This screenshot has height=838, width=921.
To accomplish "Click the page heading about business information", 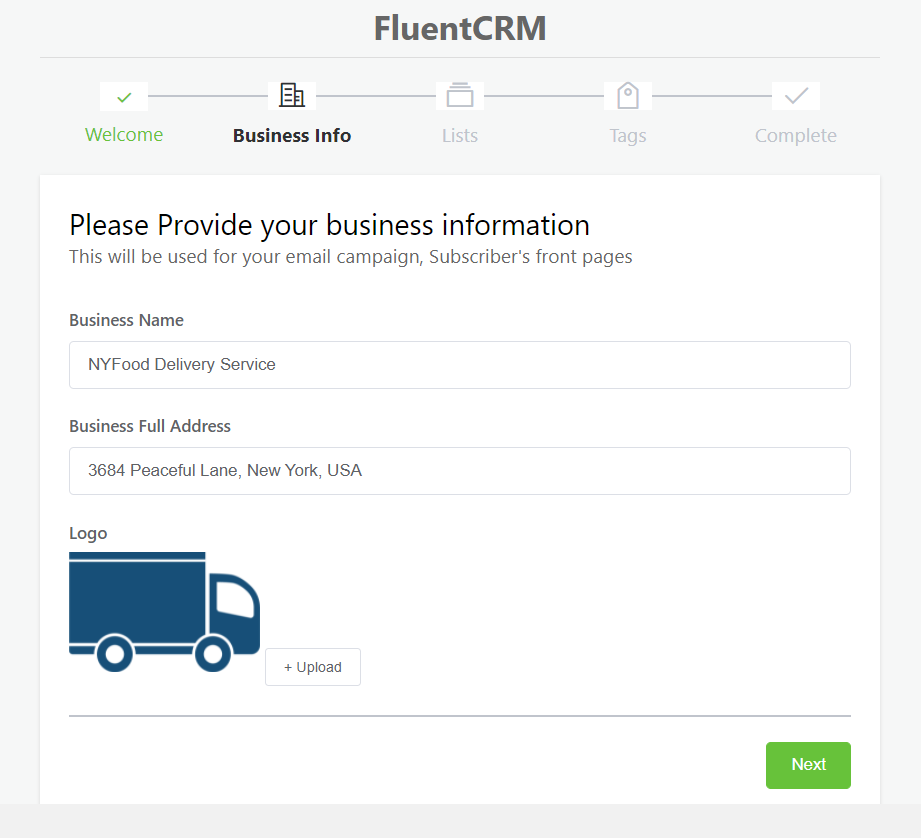I will coord(329,225).
